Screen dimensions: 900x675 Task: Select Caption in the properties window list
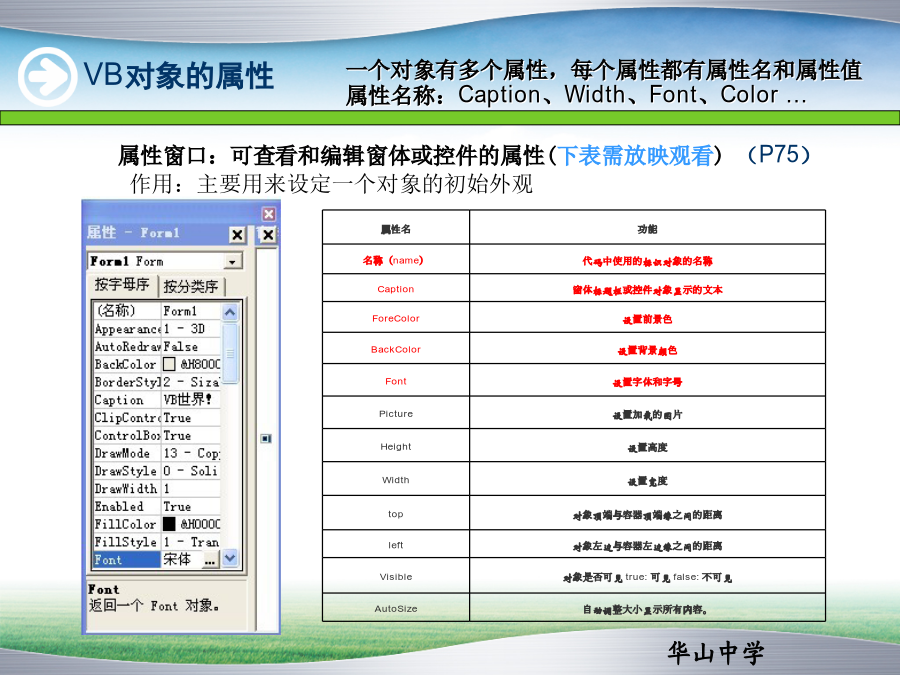[x=127, y=400]
